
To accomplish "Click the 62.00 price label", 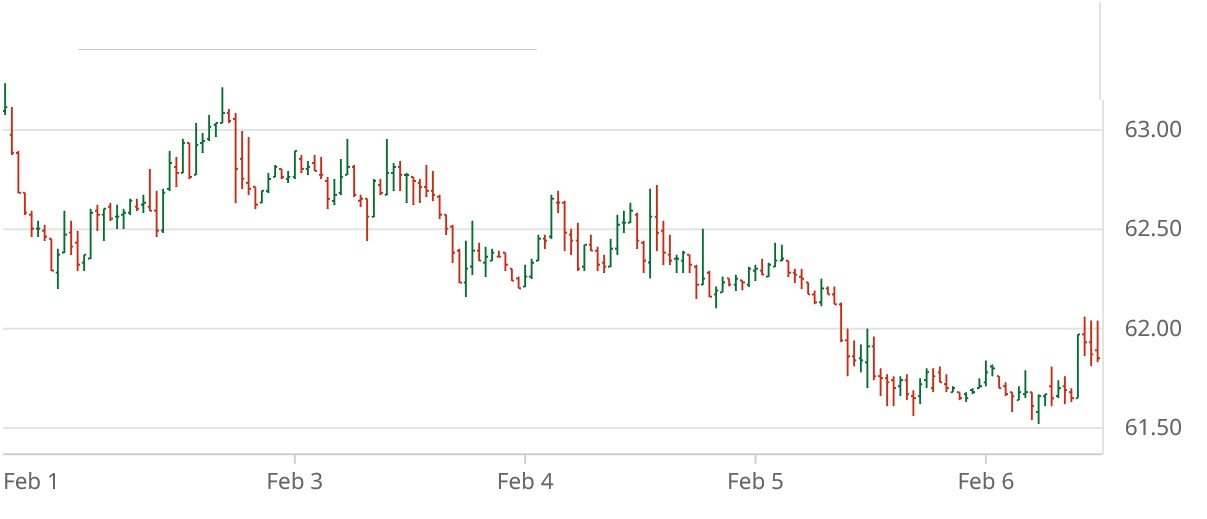I will (x=1153, y=328).
